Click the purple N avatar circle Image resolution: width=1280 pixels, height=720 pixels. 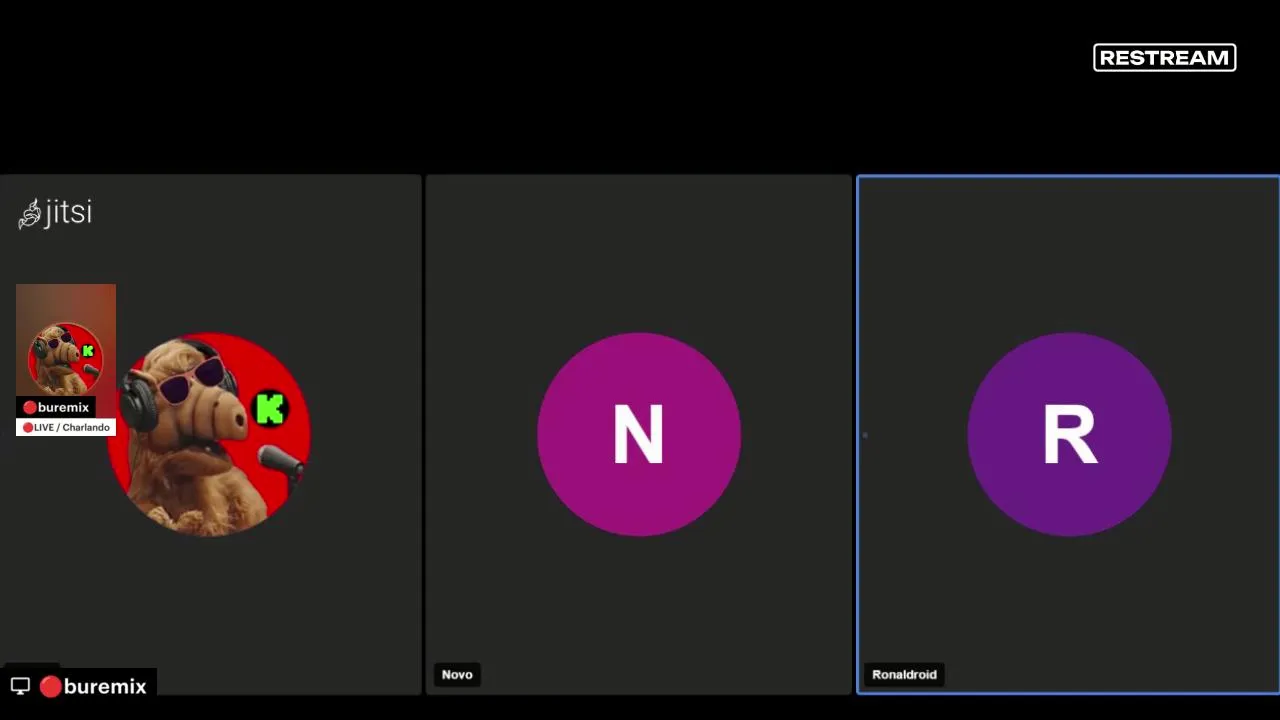point(639,434)
